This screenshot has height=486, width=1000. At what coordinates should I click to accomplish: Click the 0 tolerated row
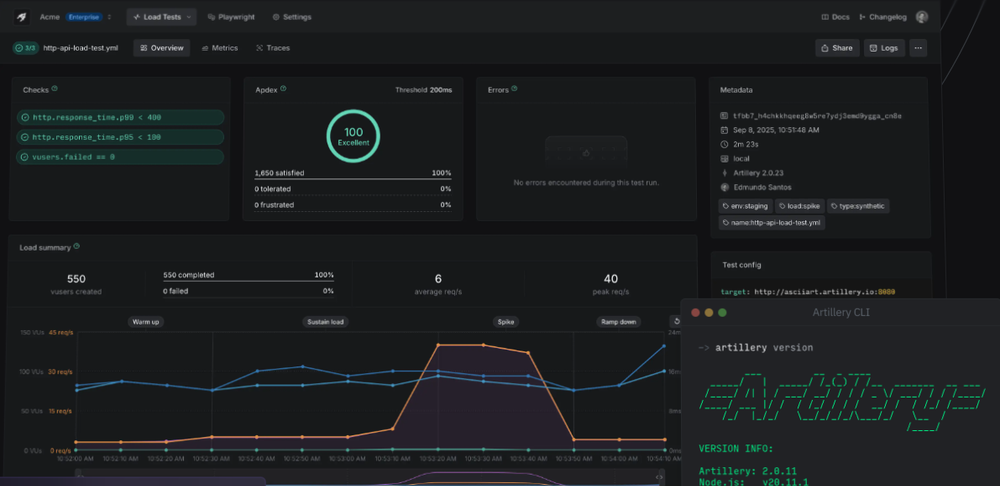point(353,189)
